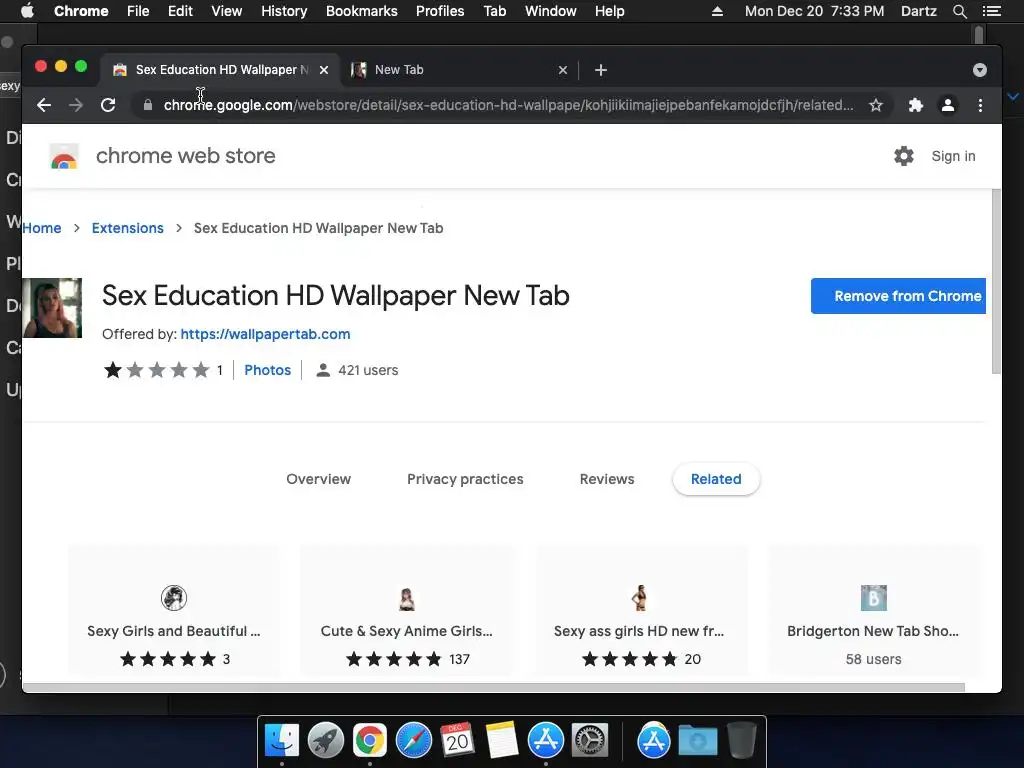Open the blue App Store icon in Dock
This screenshot has width=1024, height=768.
coord(546,741)
